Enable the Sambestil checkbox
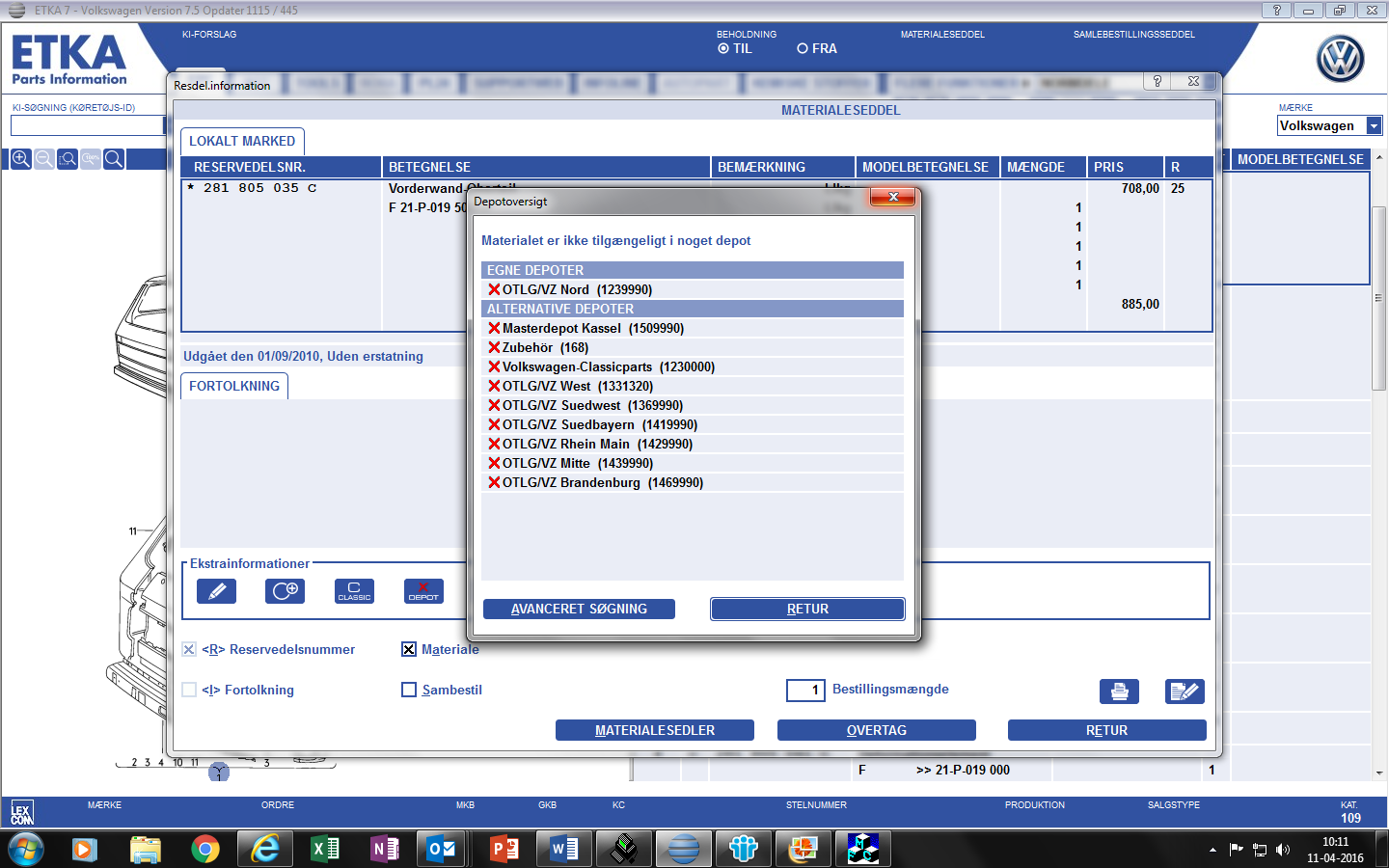This screenshot has width=1389, height=868. [409, 690]
